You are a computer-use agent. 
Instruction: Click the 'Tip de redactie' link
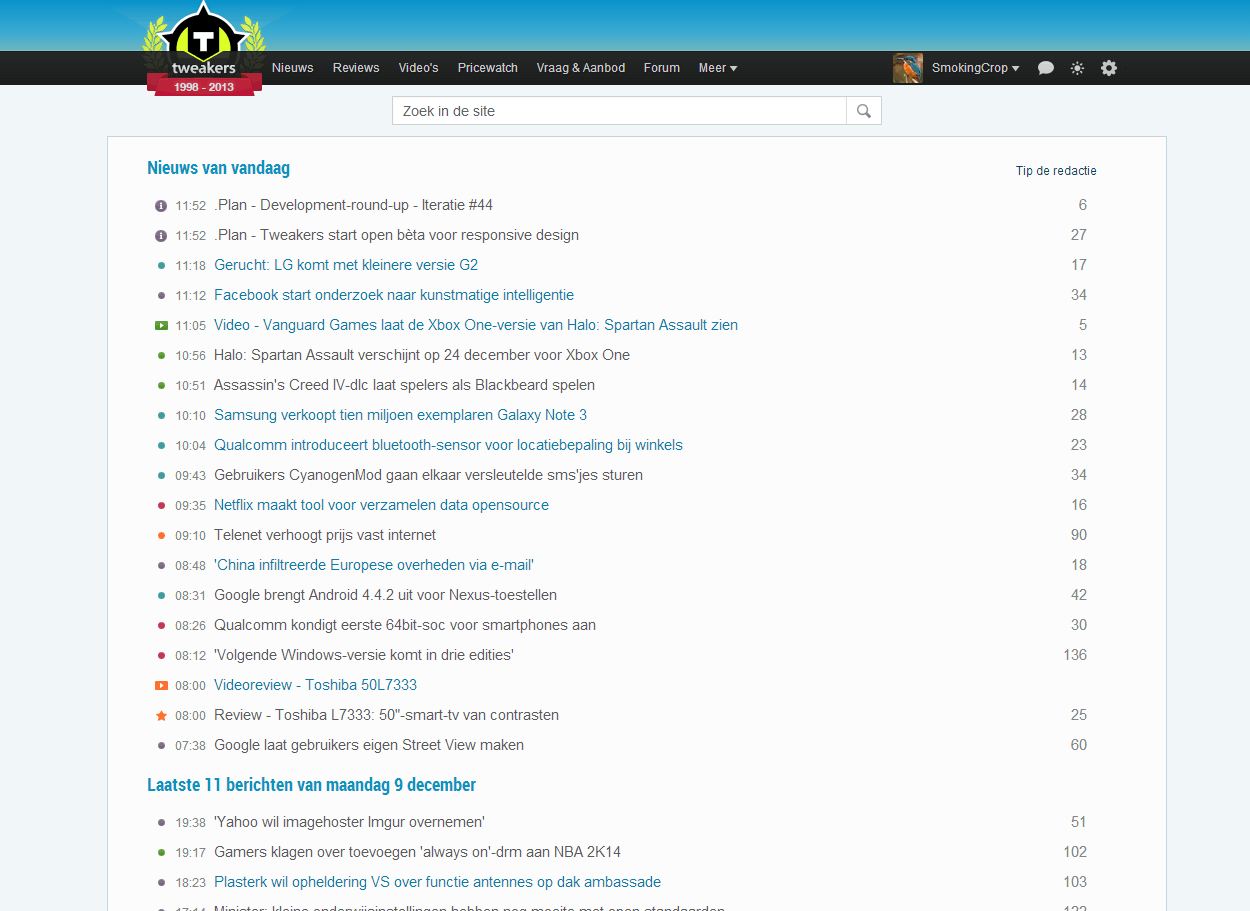1056,171
